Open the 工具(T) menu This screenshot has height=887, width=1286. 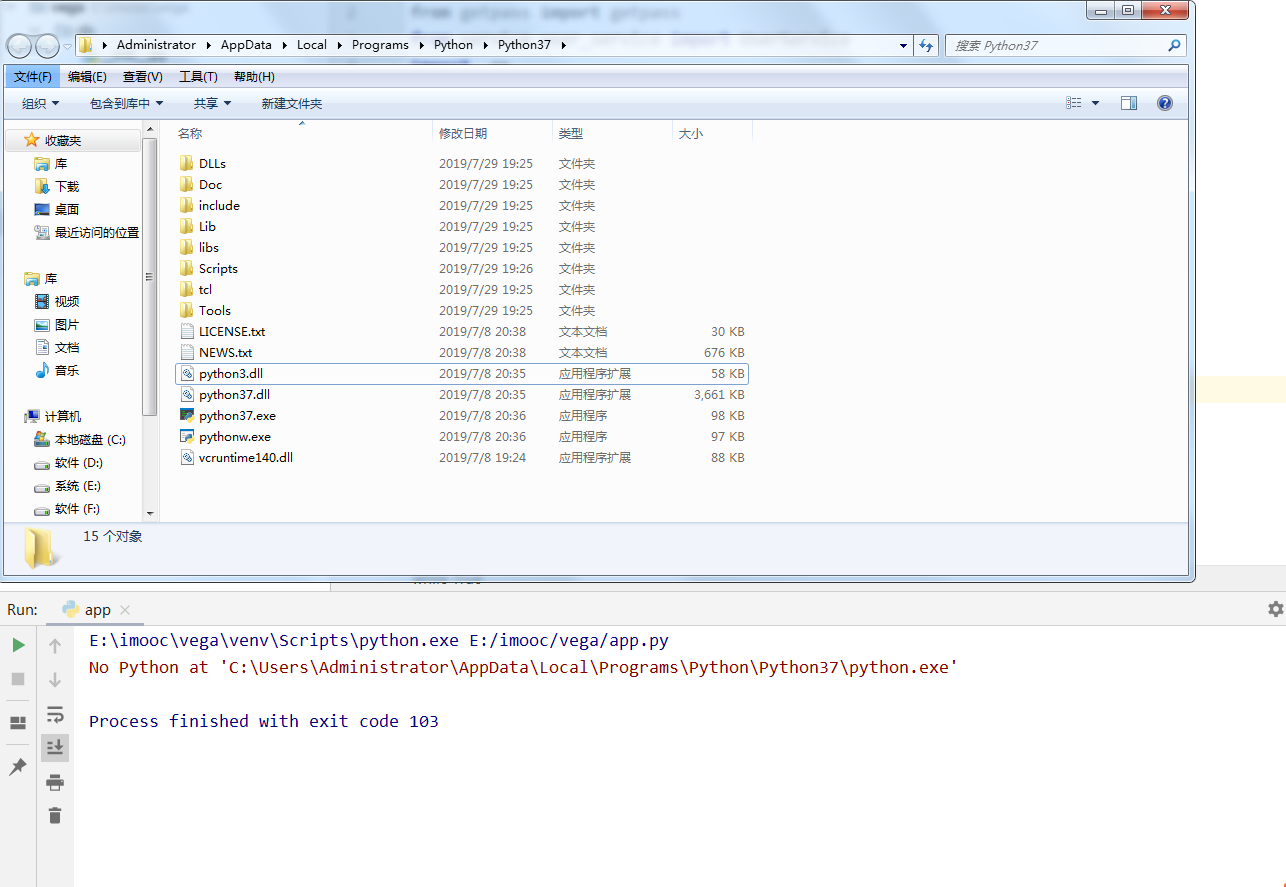tap(198, 77)
